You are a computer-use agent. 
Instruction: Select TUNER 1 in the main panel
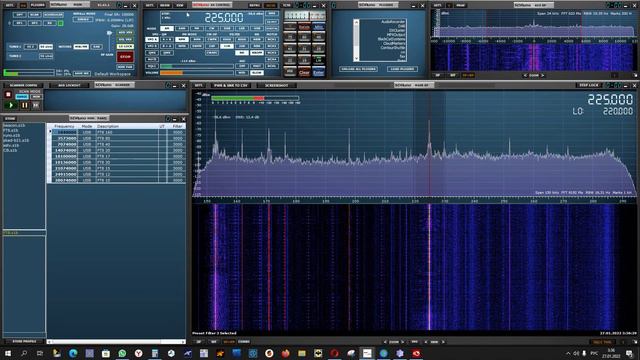pos(15,47)
